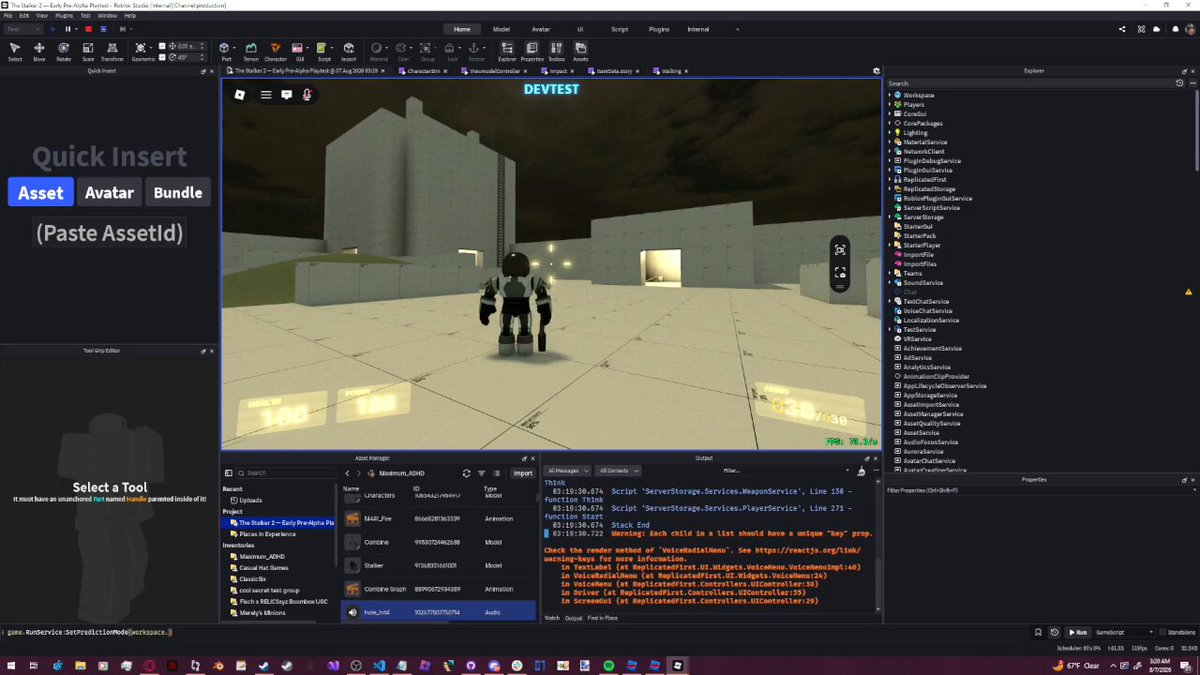
Task: Go back in Asset Manager navigation
Action: tap(347, 473)
